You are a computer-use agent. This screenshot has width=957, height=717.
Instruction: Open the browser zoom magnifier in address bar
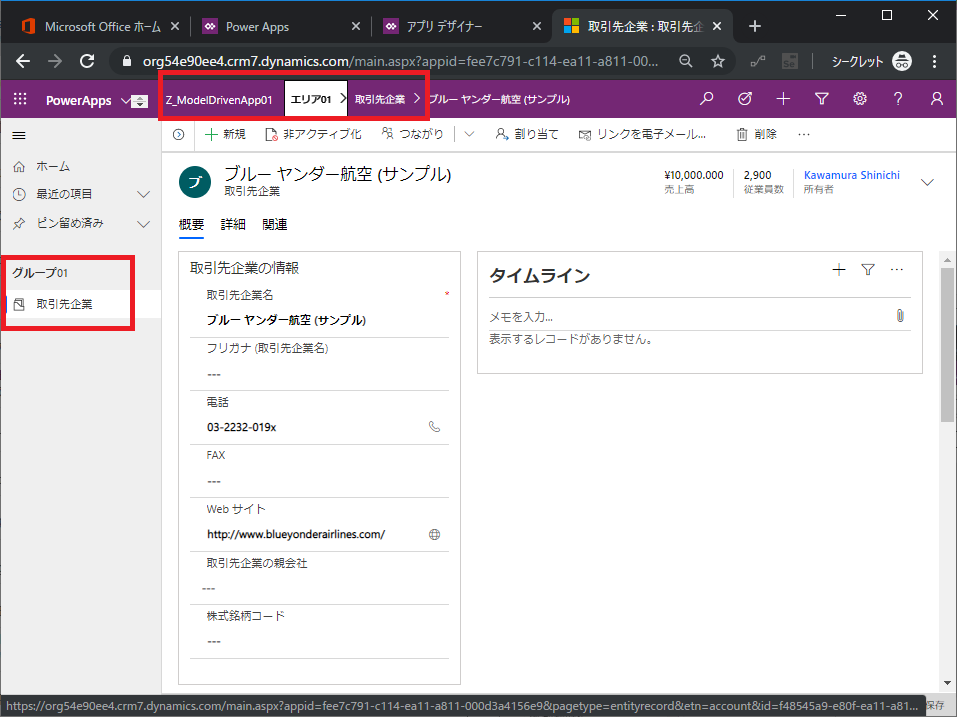click(686, 61)
